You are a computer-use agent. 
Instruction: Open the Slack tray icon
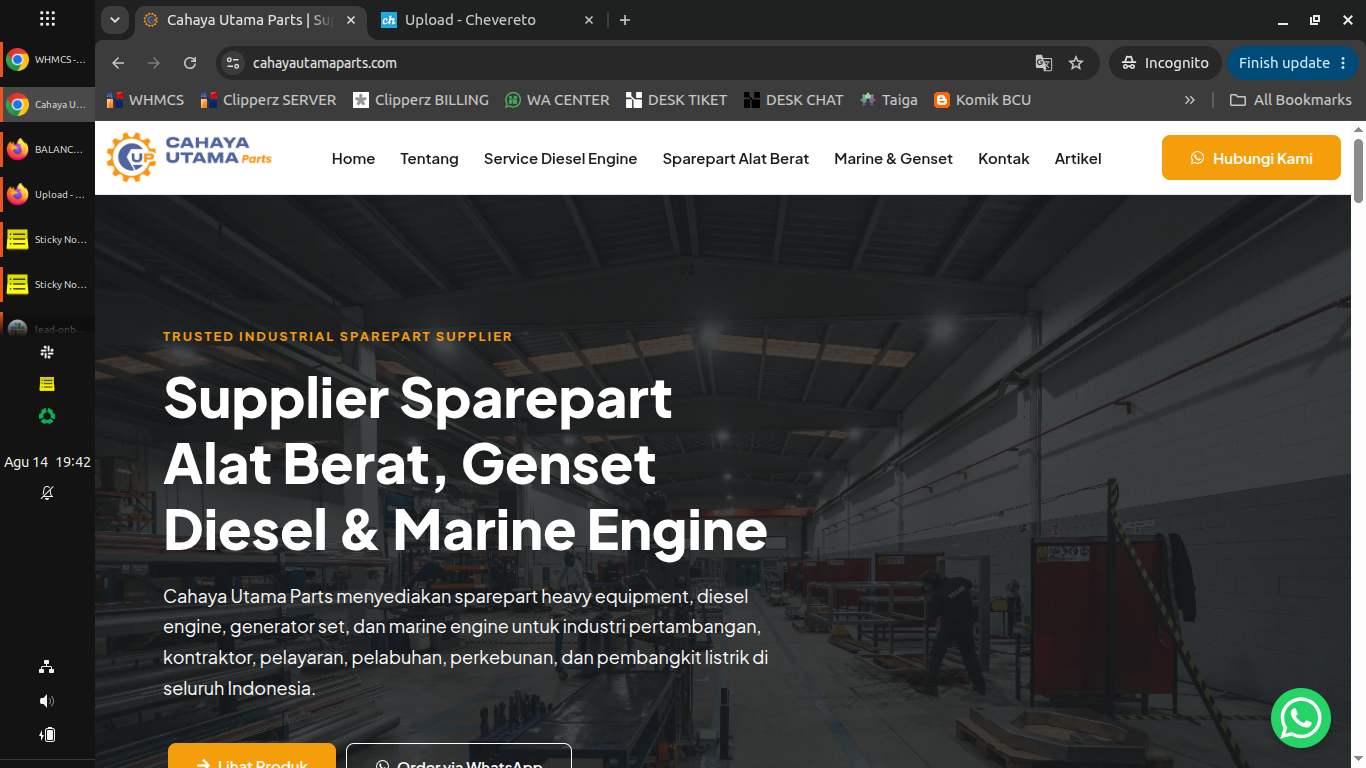pos(47,352)
